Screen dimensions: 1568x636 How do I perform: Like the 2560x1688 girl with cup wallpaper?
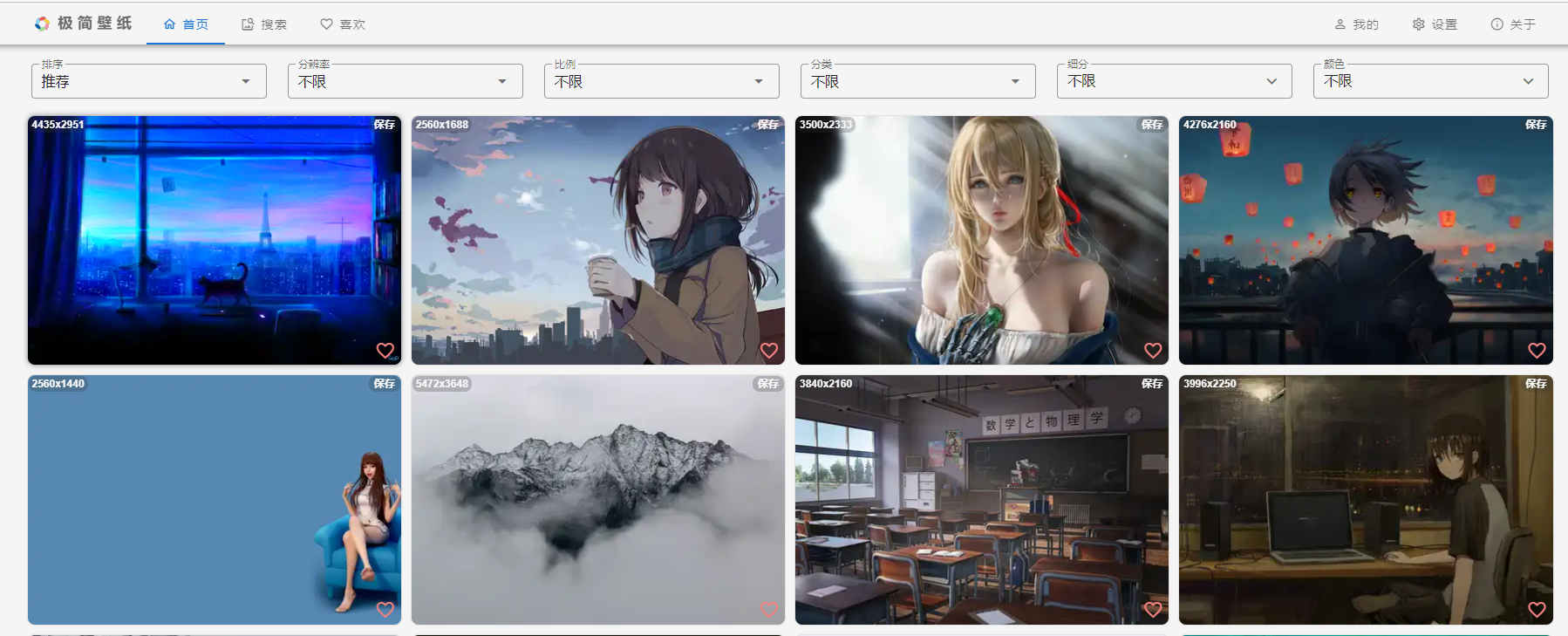point(769,351)
